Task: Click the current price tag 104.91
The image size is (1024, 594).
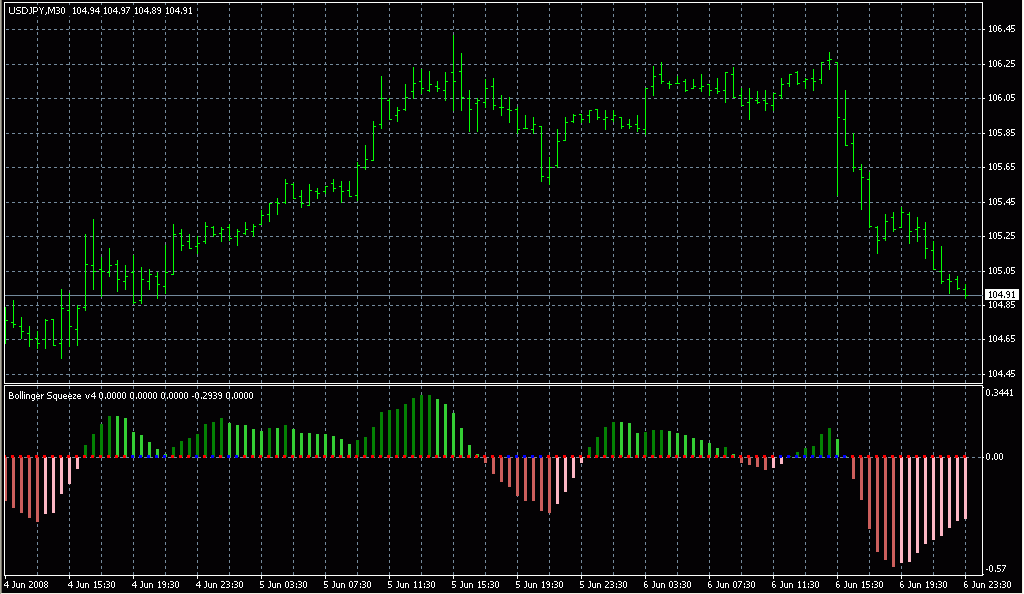Action: 1001,294
